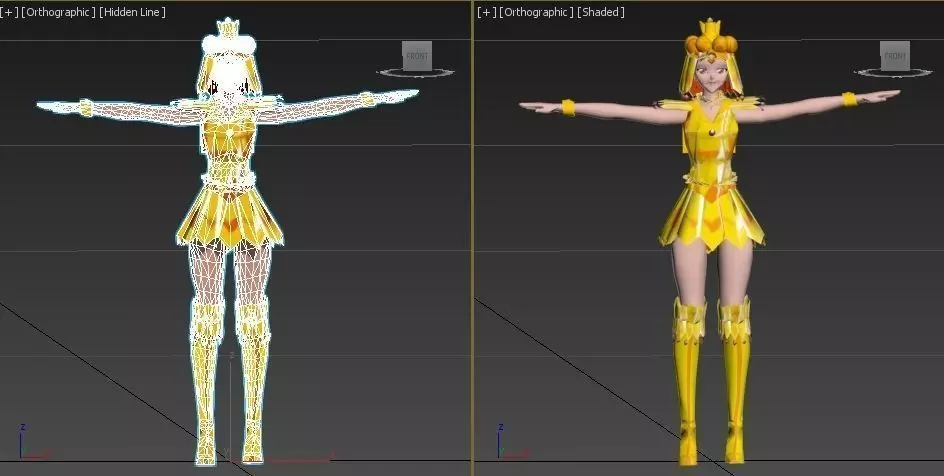Click ViewCube compass ring in Shaded viewport
Viewport: 944px width, 476px height.
[x=893, y=73]
